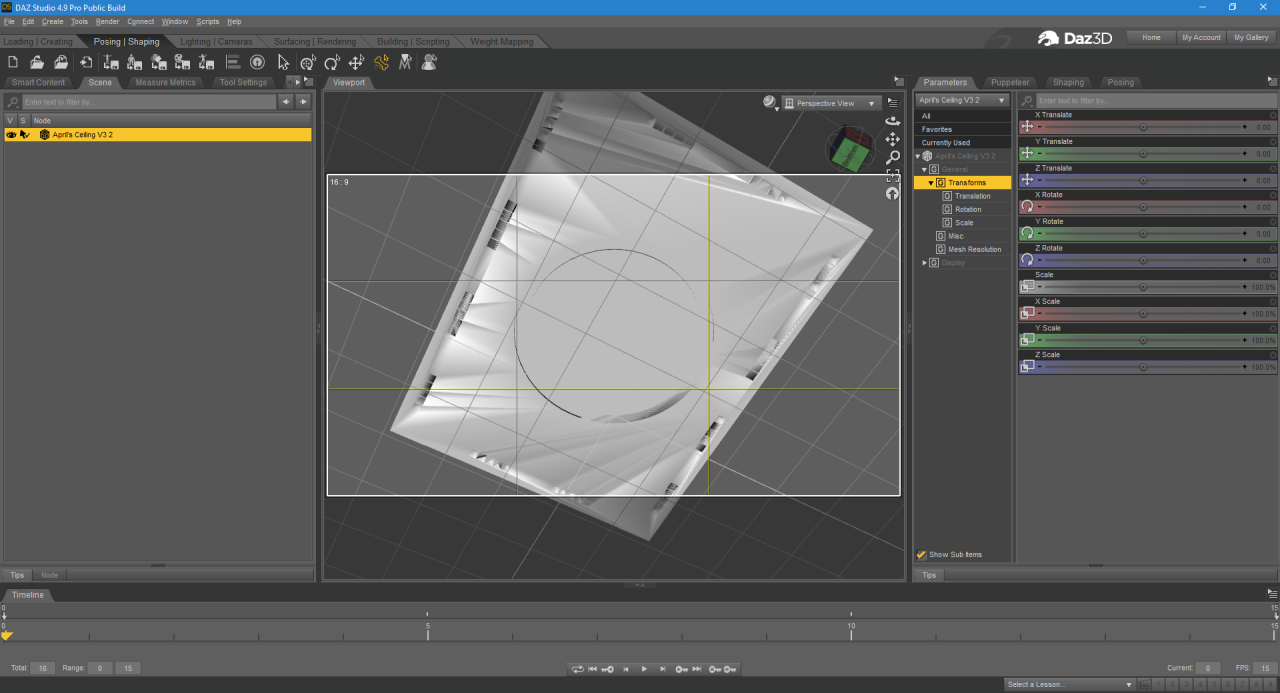1280x693 pixels.
Task: Click the Reset view arrow icon
Action: (x=892, y=194)
